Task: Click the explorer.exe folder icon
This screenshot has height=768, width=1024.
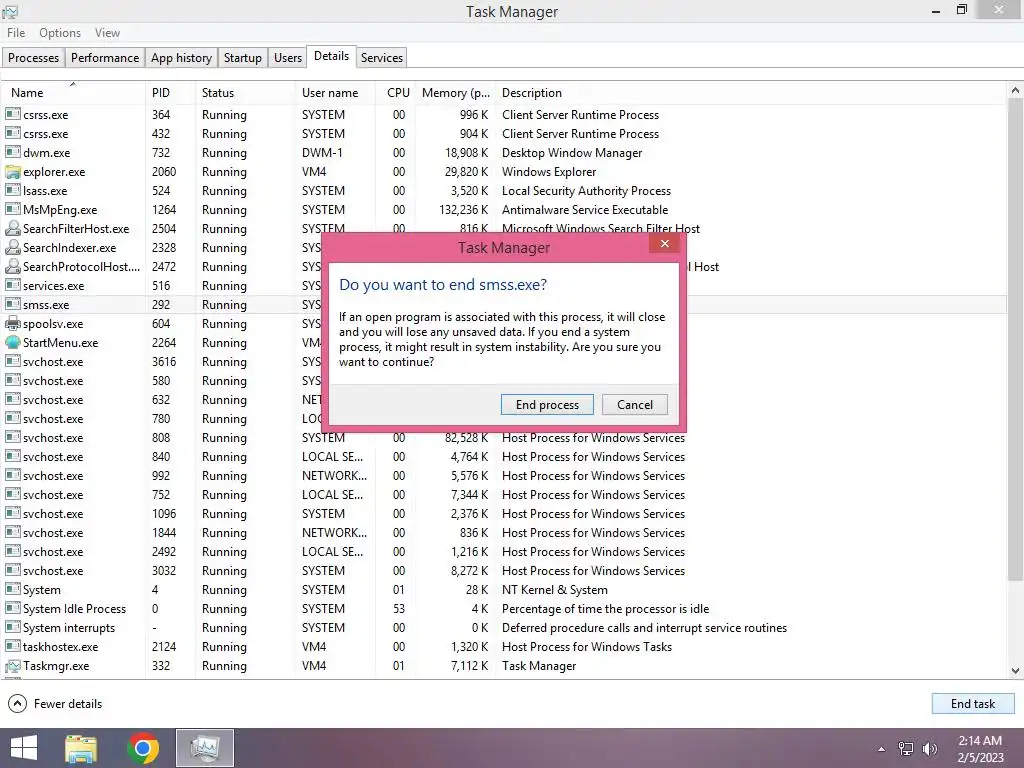Action: coord(12,172)
